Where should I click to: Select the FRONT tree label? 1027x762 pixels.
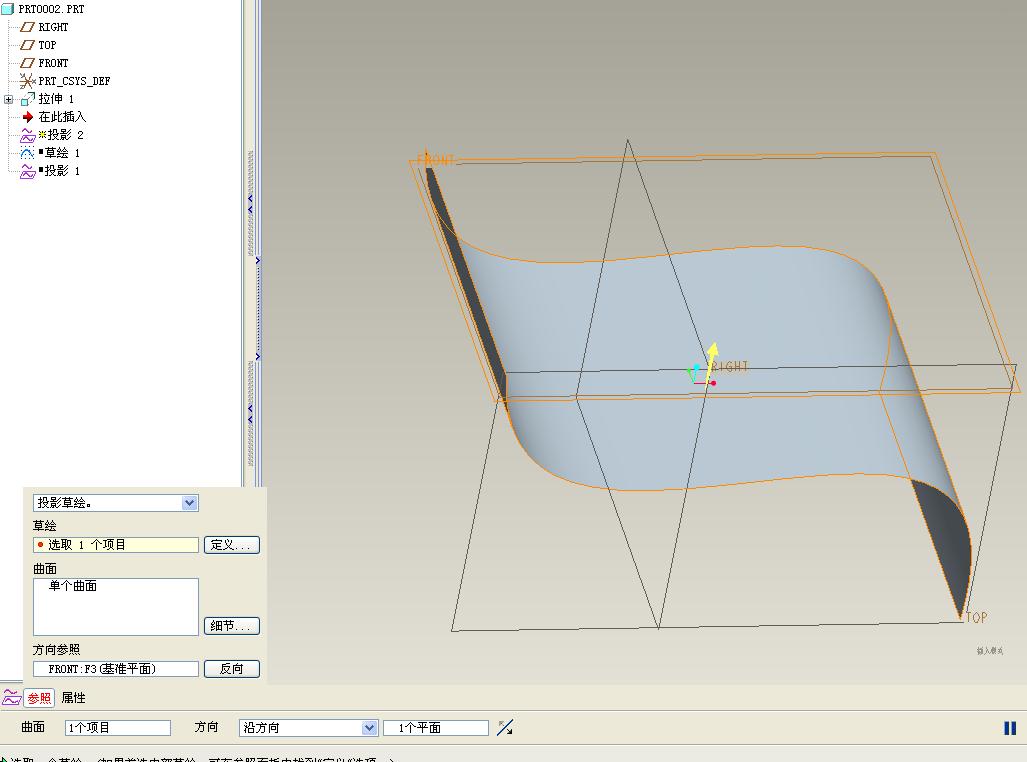53,63
